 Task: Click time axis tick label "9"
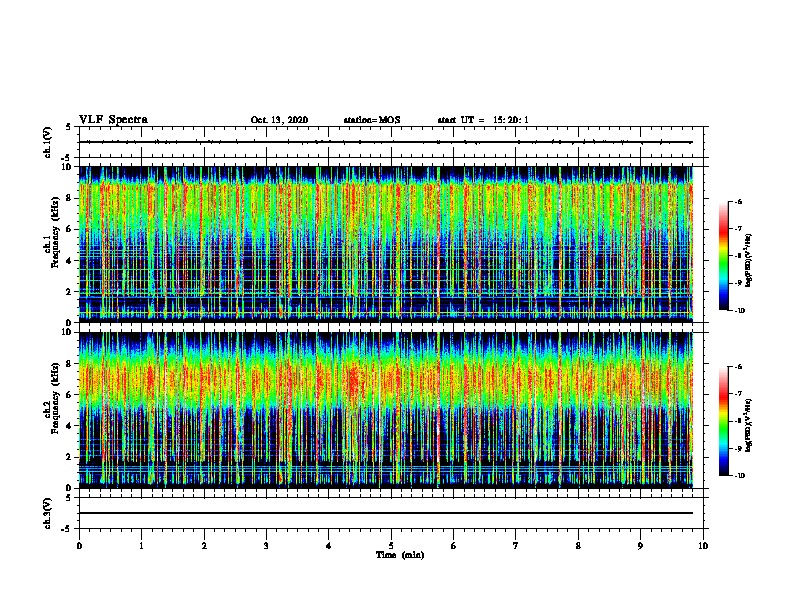click(x=640, y=546)
